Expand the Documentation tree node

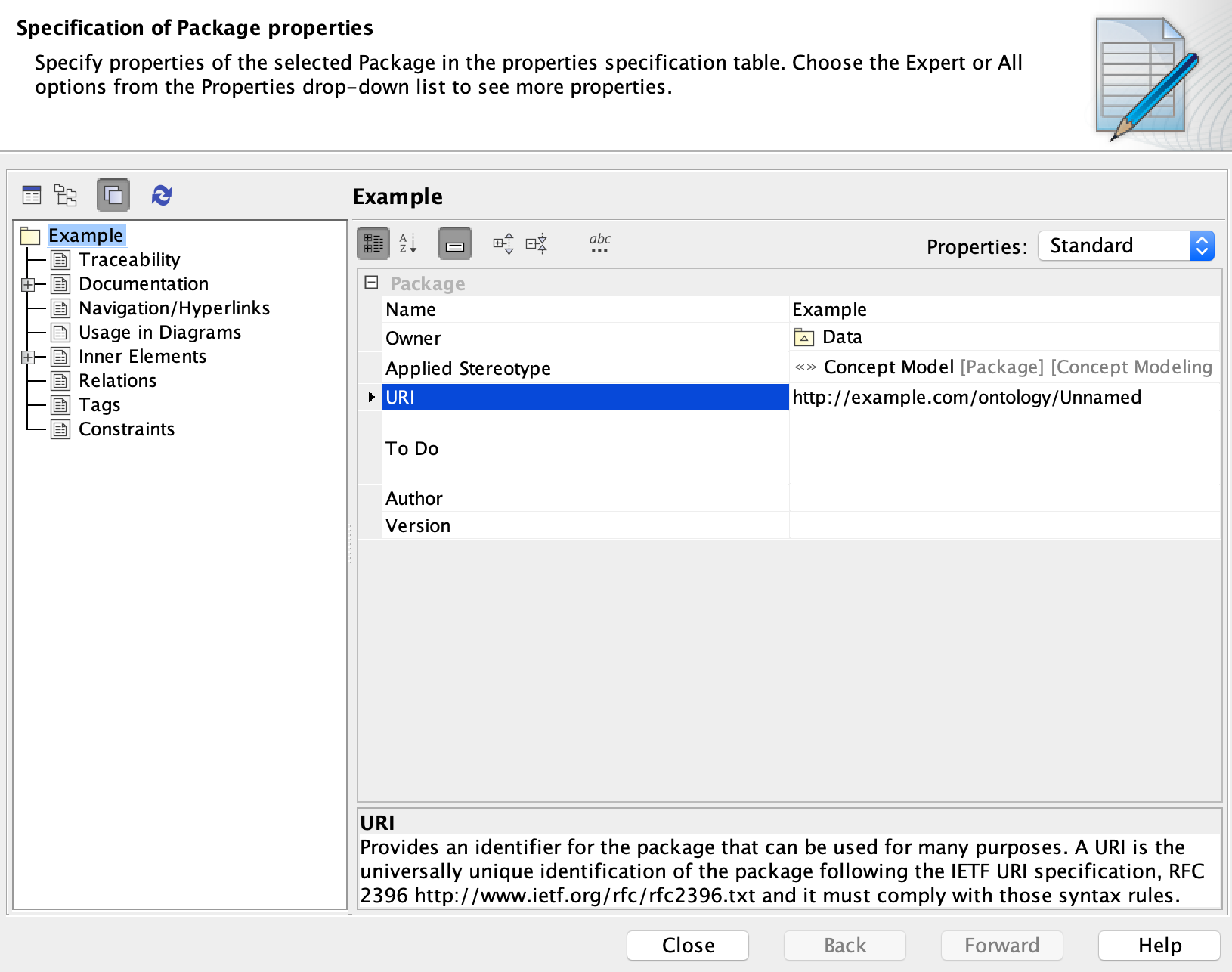[28, 285]
